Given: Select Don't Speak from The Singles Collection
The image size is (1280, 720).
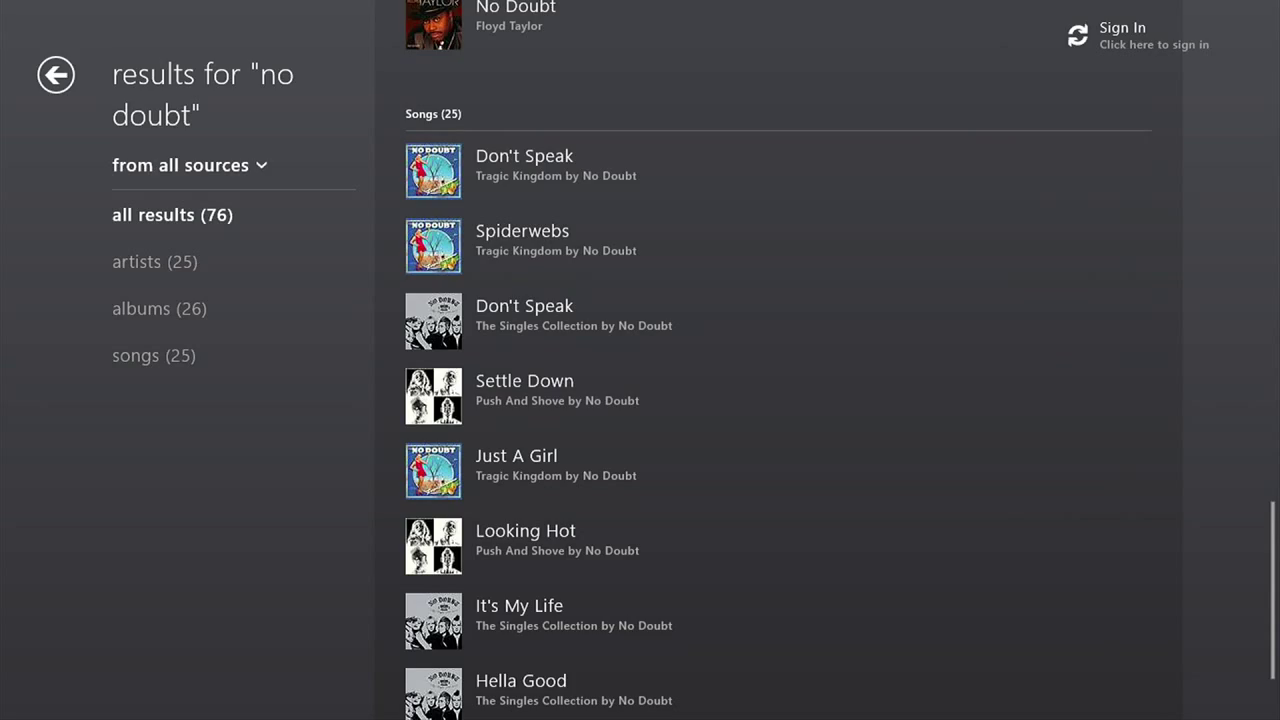Looking at the screenshot, I should click(x=524, y=306).
